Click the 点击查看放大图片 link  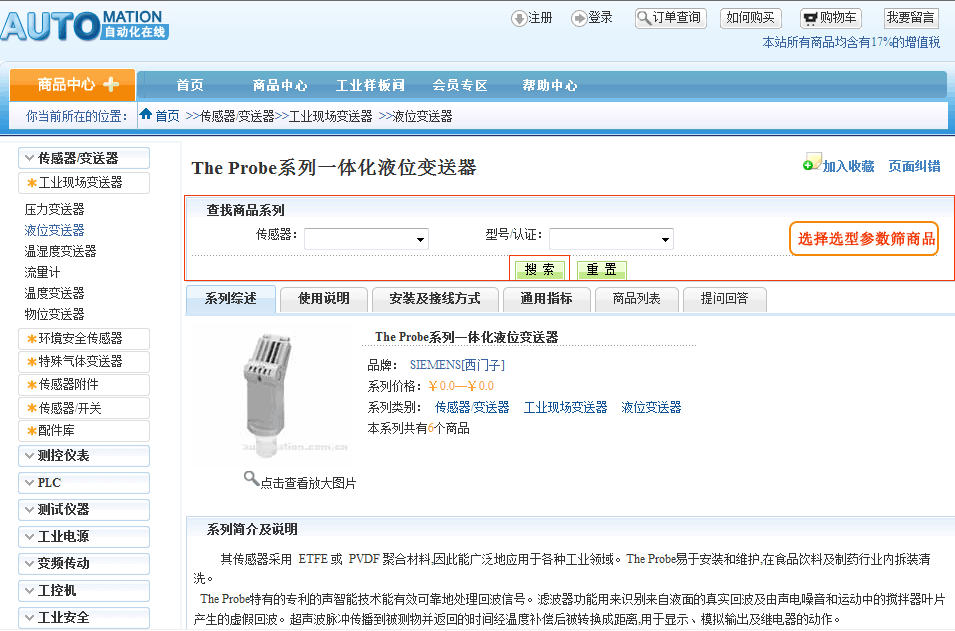click(x=308, y=484)
